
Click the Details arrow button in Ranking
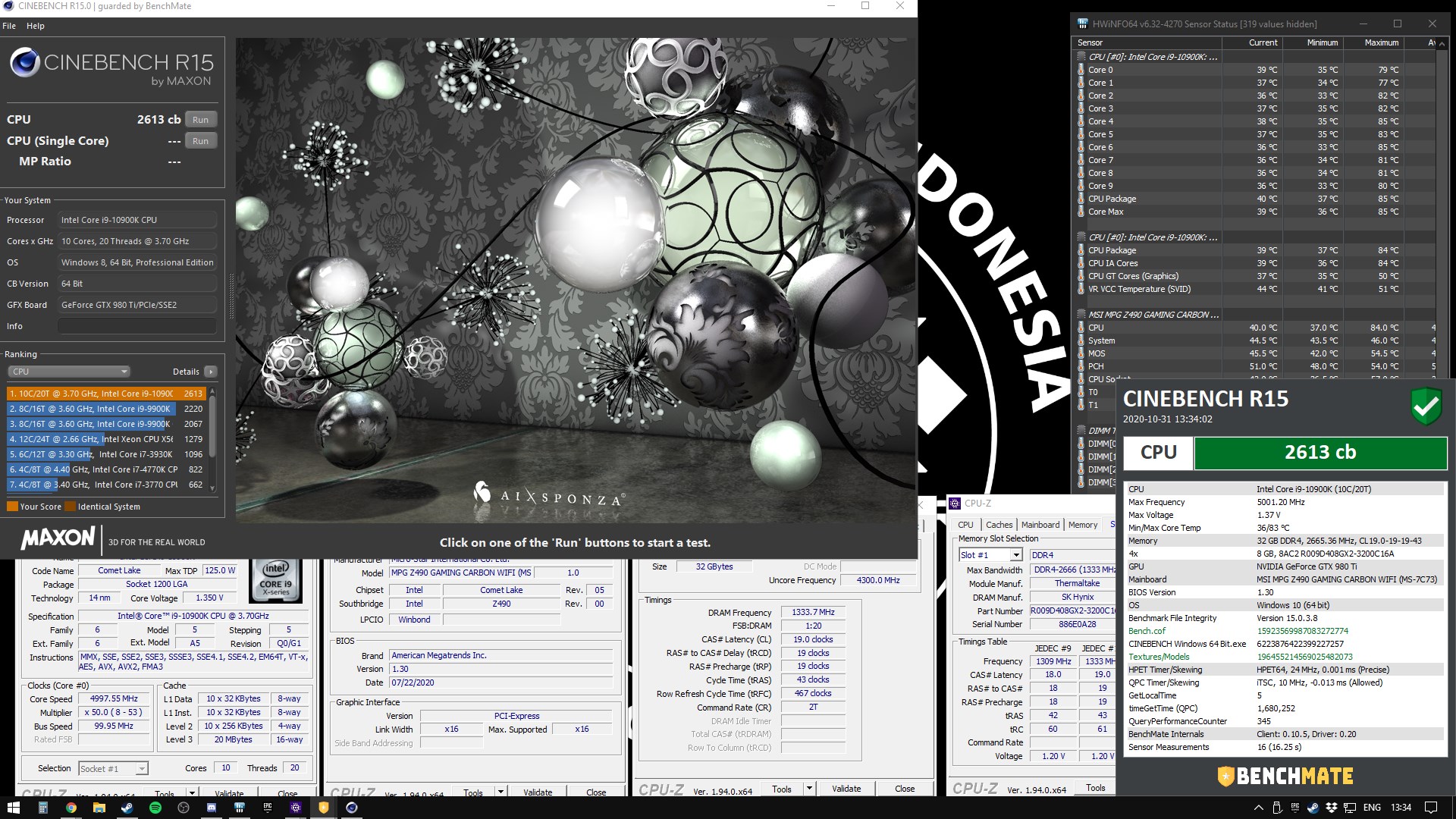(211, 372)
